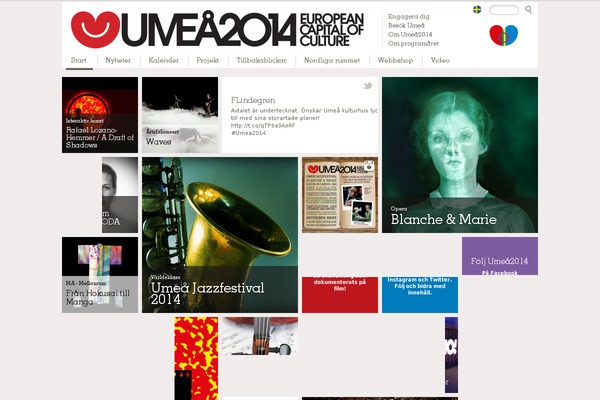Open the Start tab
This screenshot has width=600, height=400.
79,60
